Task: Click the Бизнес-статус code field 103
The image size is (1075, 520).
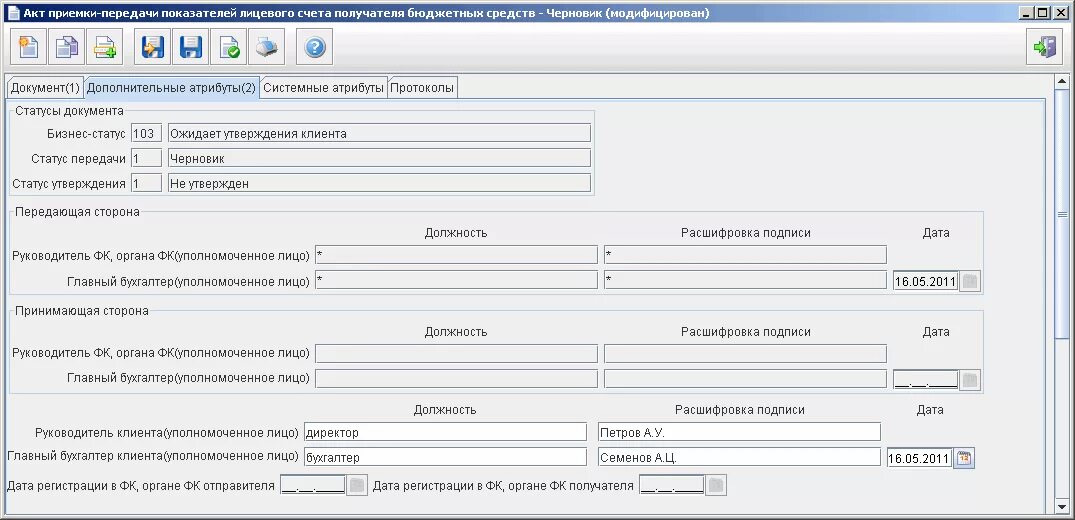Action: 146,133
